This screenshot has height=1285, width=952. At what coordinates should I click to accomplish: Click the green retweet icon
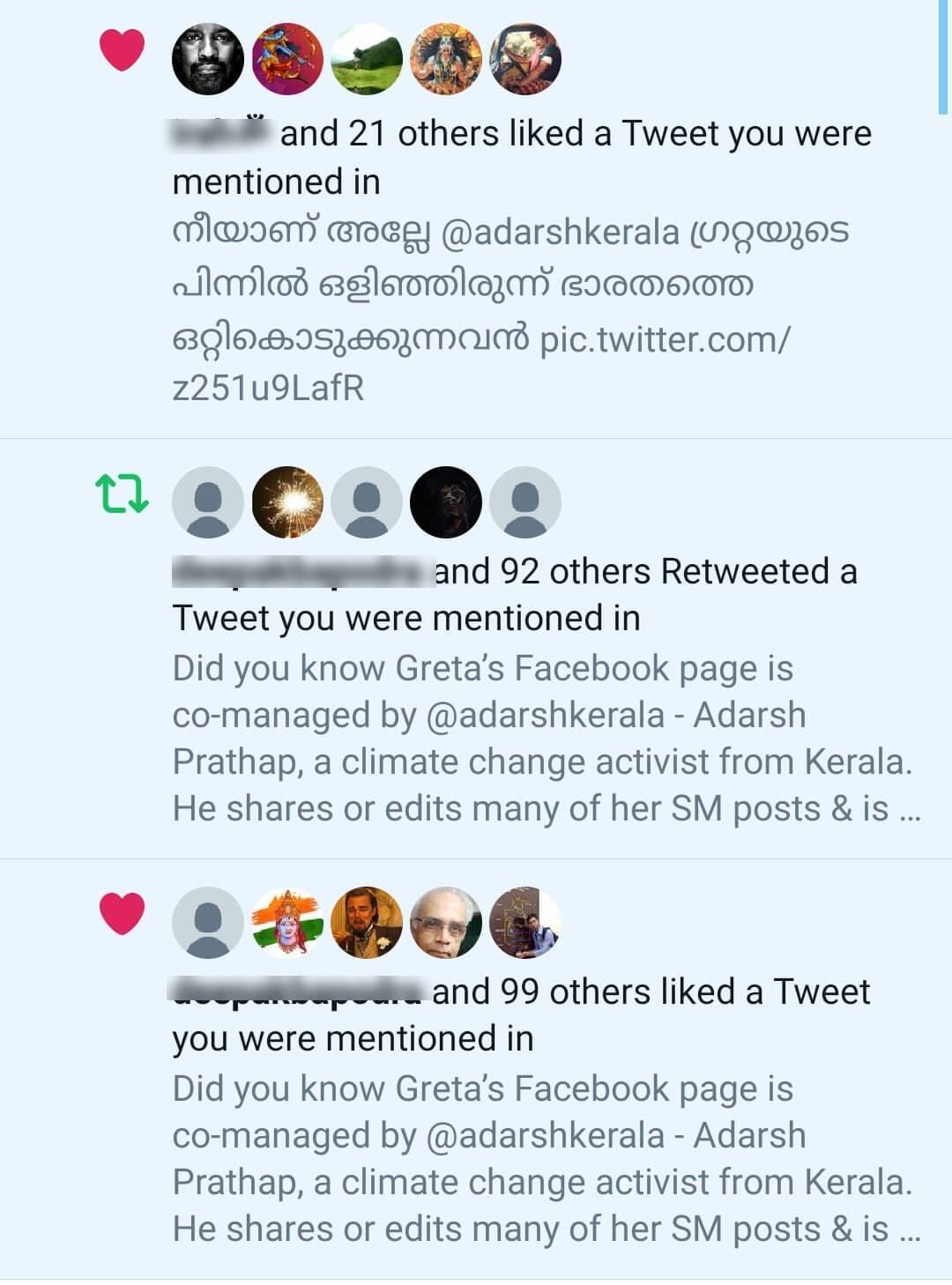click(122, 494)
